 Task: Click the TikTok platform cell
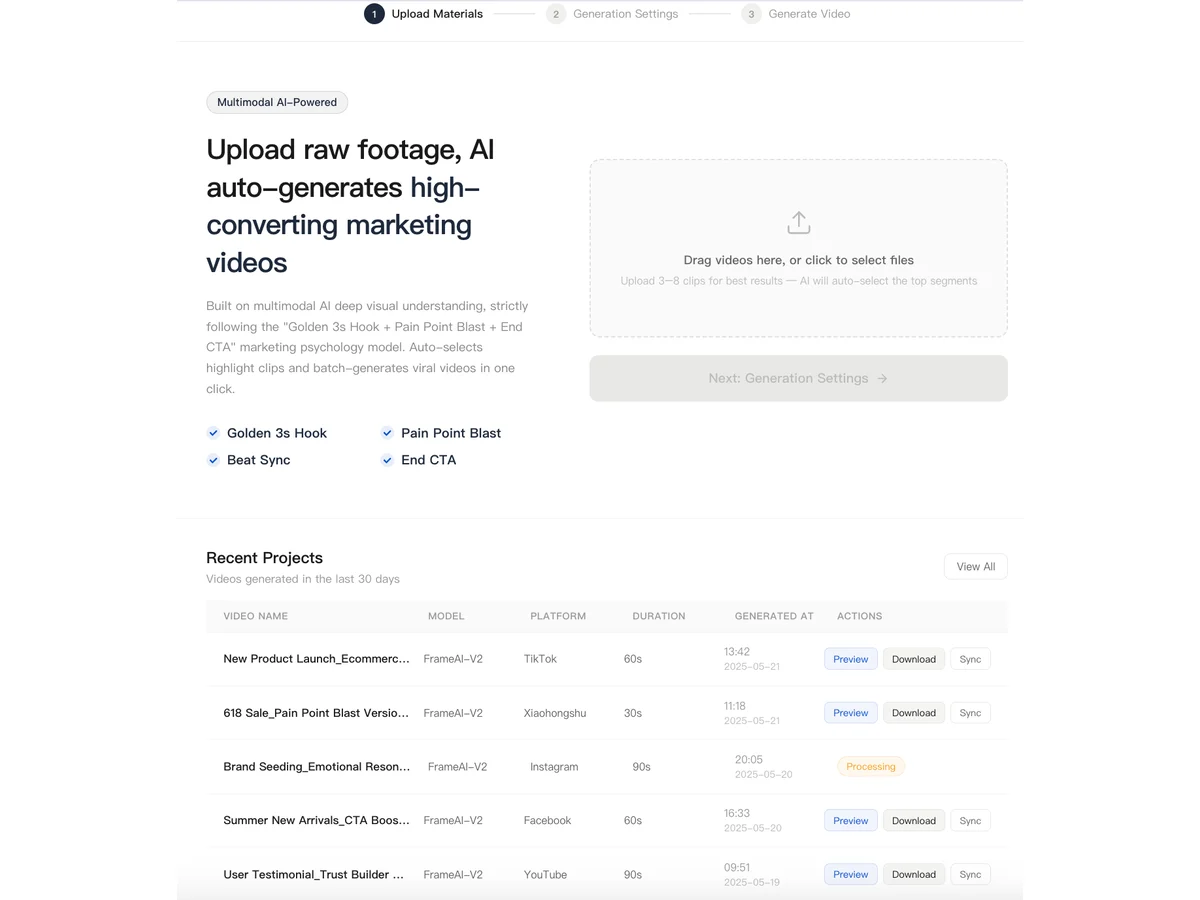tap(540, 659)
